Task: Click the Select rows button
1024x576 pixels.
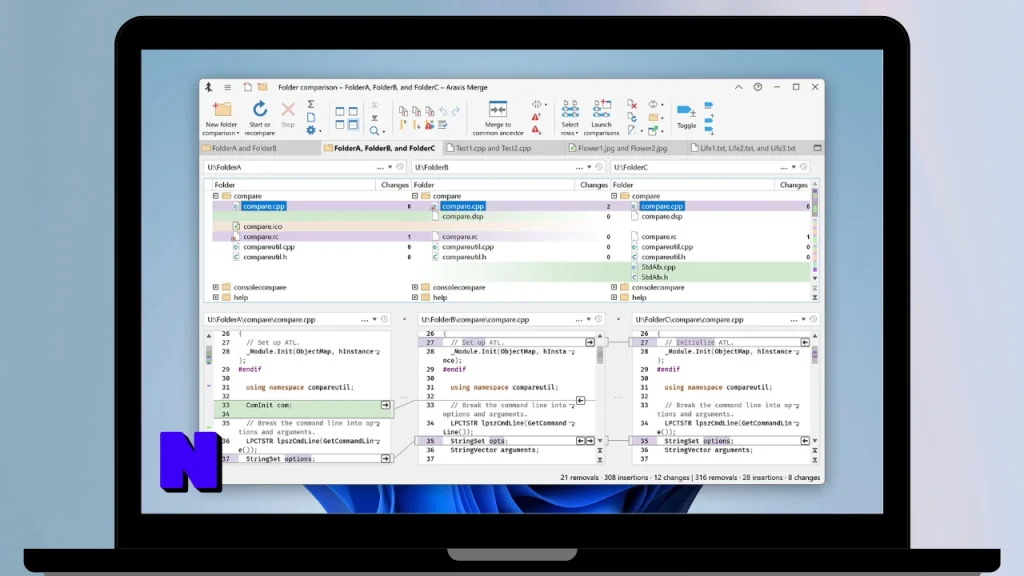Action: pos(570,118)
